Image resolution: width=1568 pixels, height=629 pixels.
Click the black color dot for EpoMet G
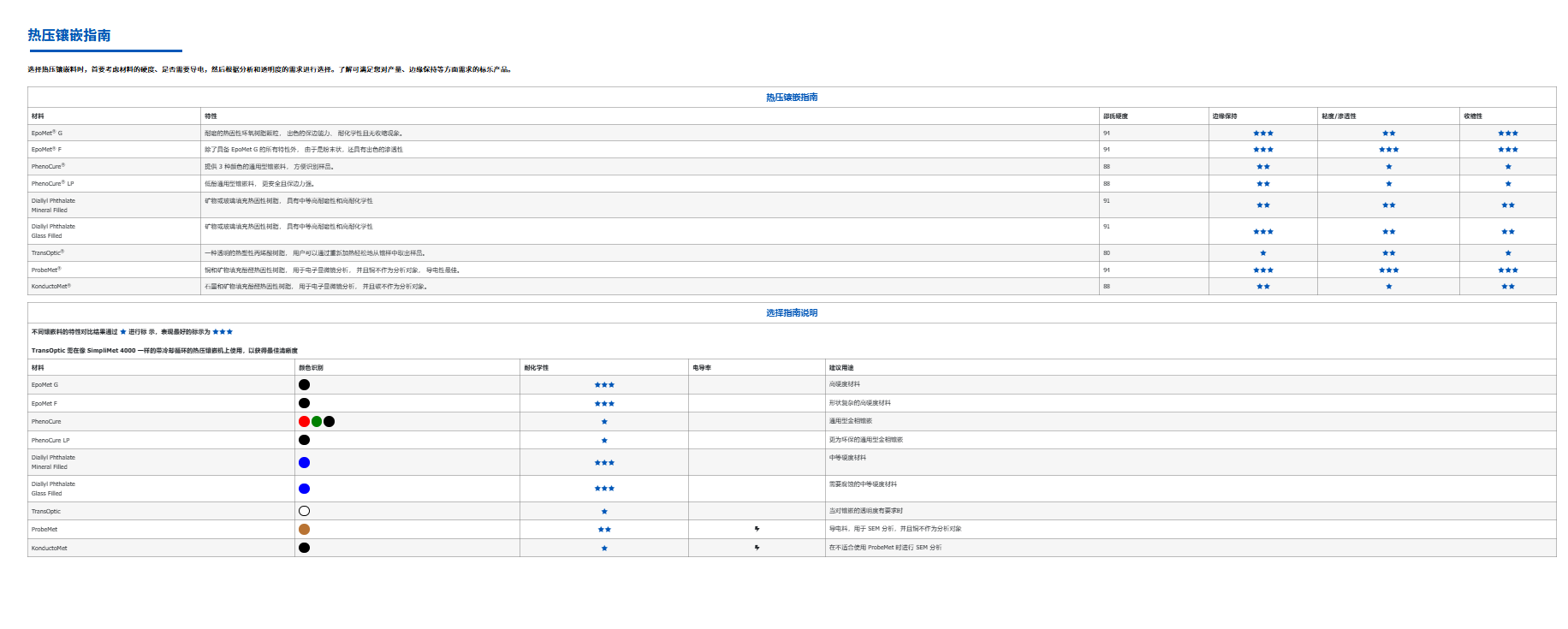pos(304,385)
